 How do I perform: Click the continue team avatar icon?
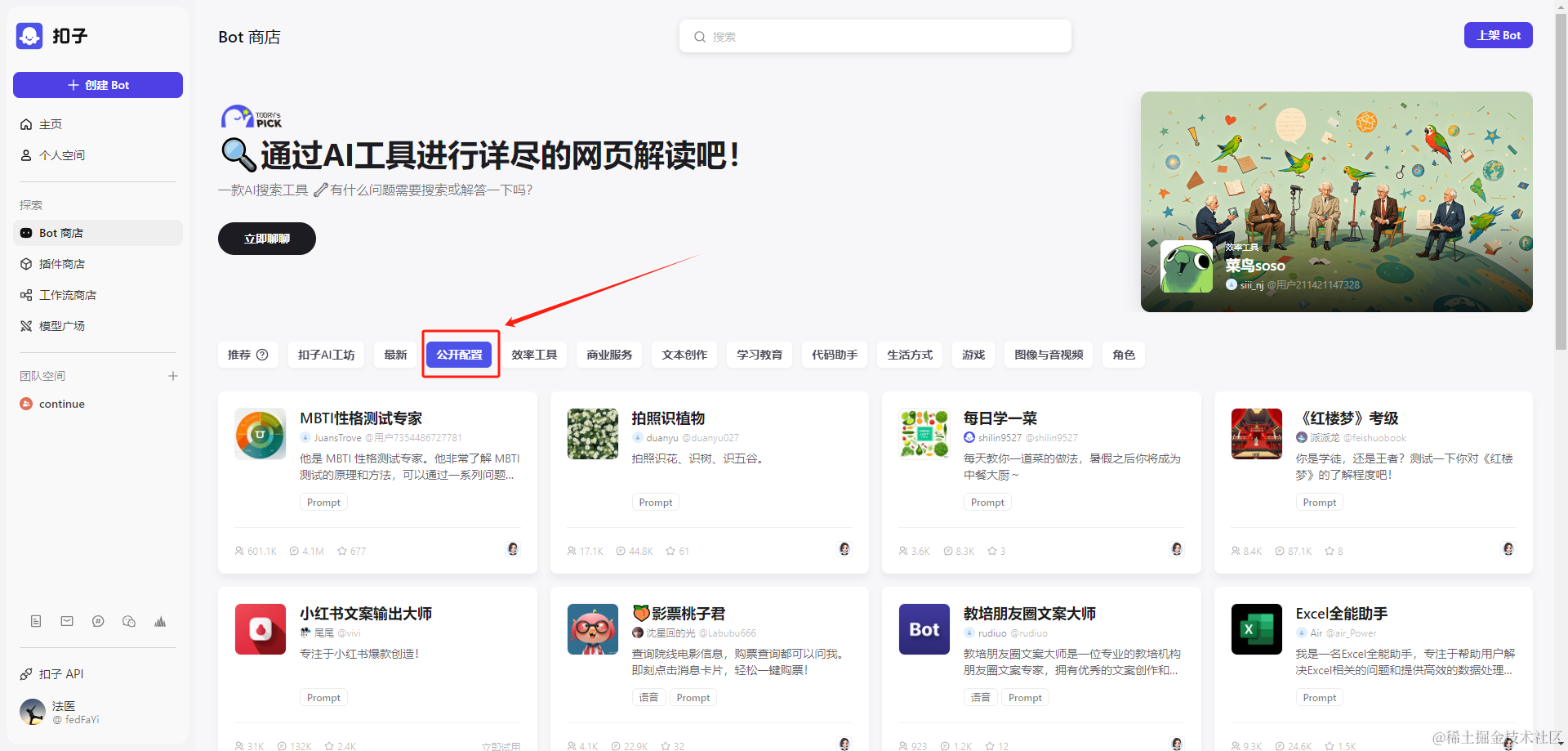[26, 404]
